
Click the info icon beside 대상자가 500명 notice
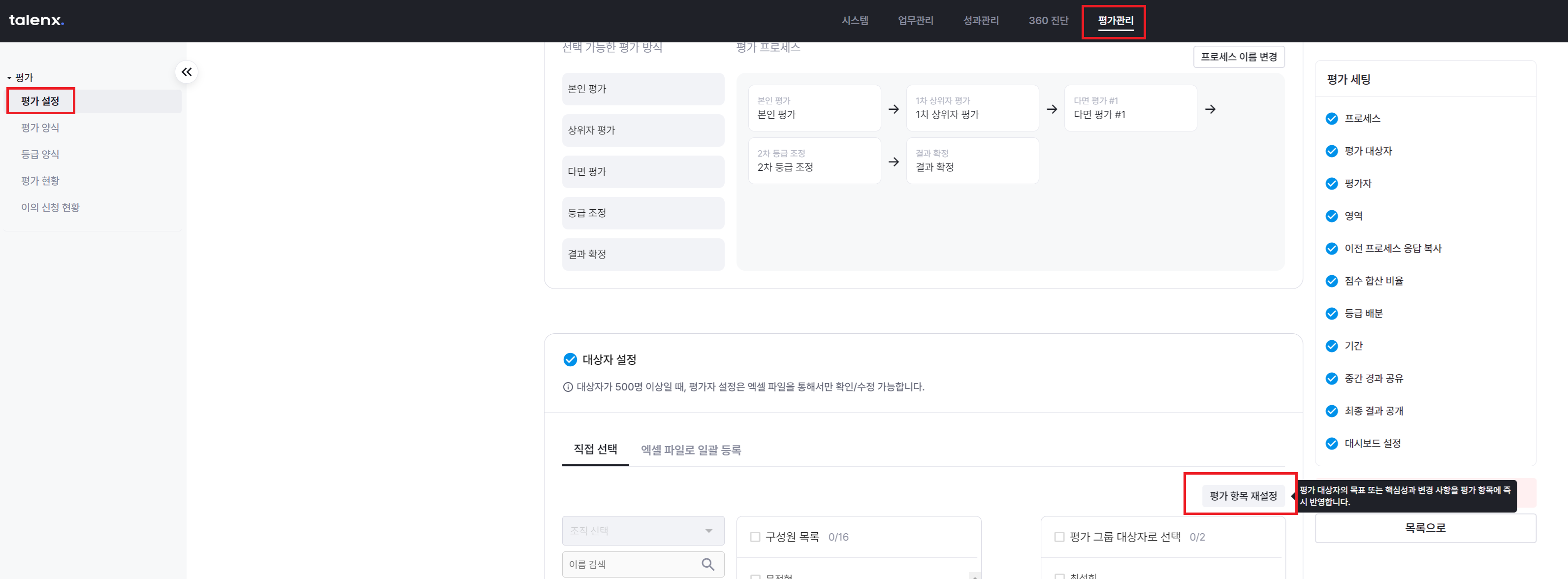(568, 386)
